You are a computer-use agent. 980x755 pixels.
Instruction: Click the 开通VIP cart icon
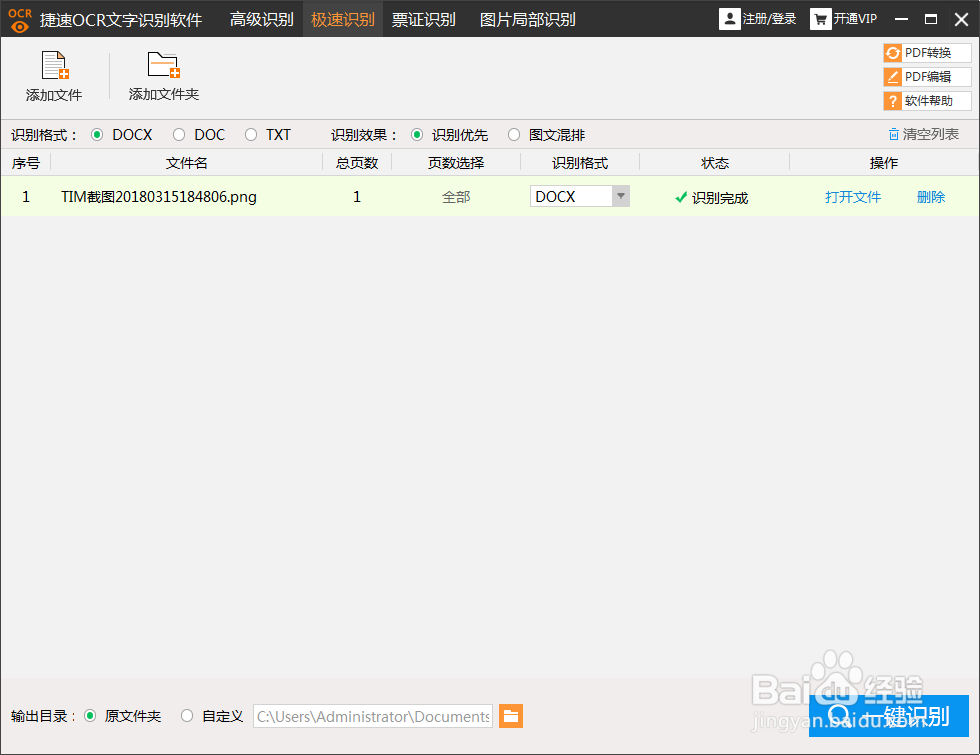point(821,19)
